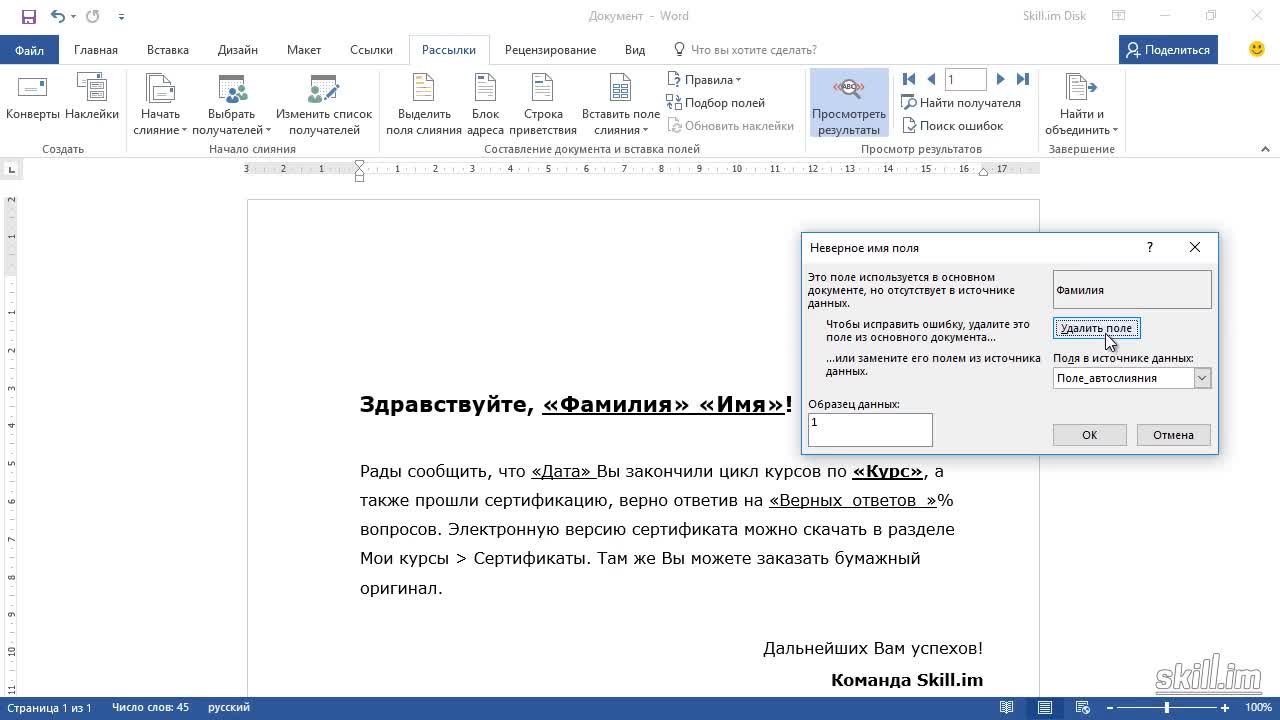Go to the previous record
The image size is (1280, 720).
pos(931,79)
